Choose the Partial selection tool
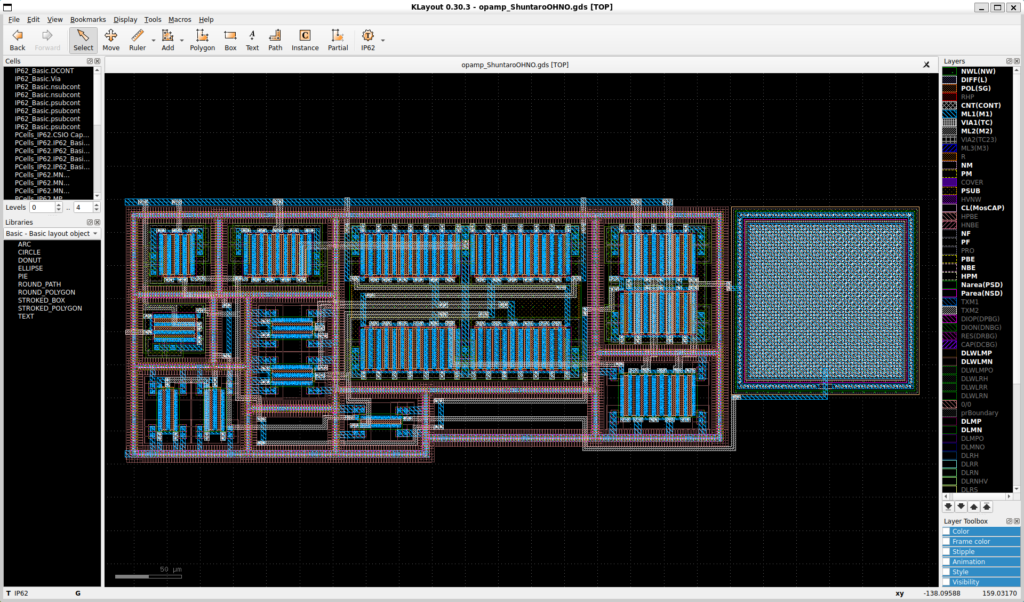 point(338,39)
